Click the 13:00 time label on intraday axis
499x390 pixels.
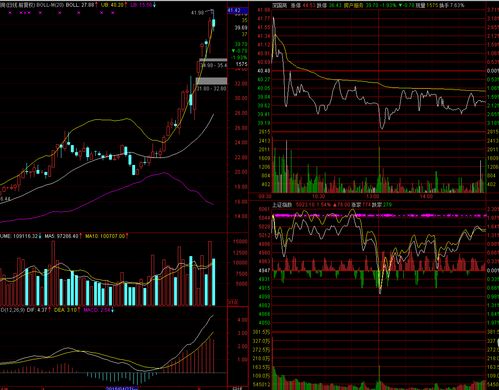click(x=372, y=196)
